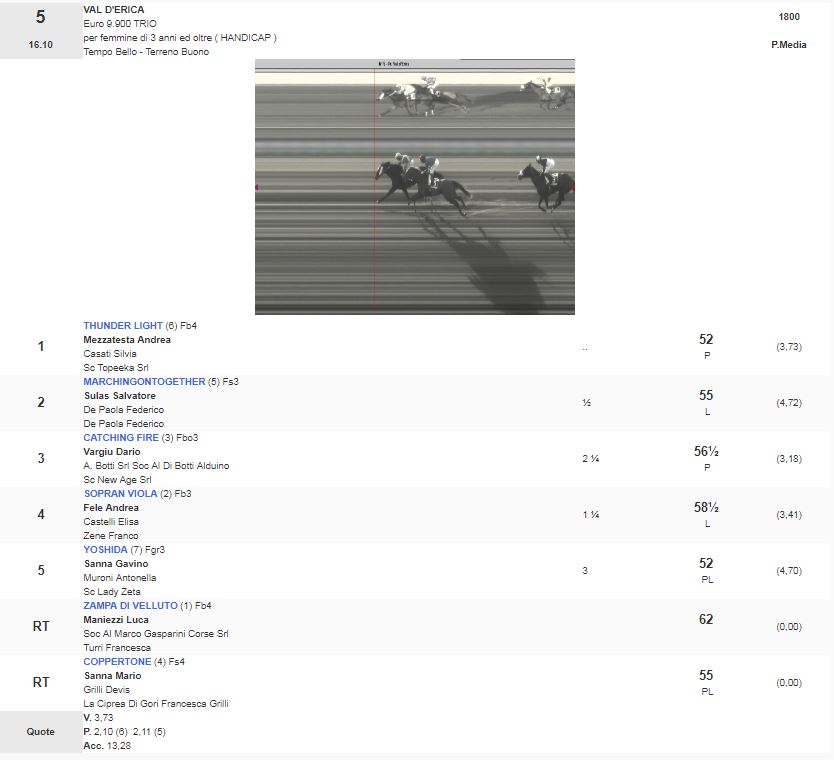Click jockey name Sulas Salvatore
Viewport: 834px width, 760px height.
point(119,396)
